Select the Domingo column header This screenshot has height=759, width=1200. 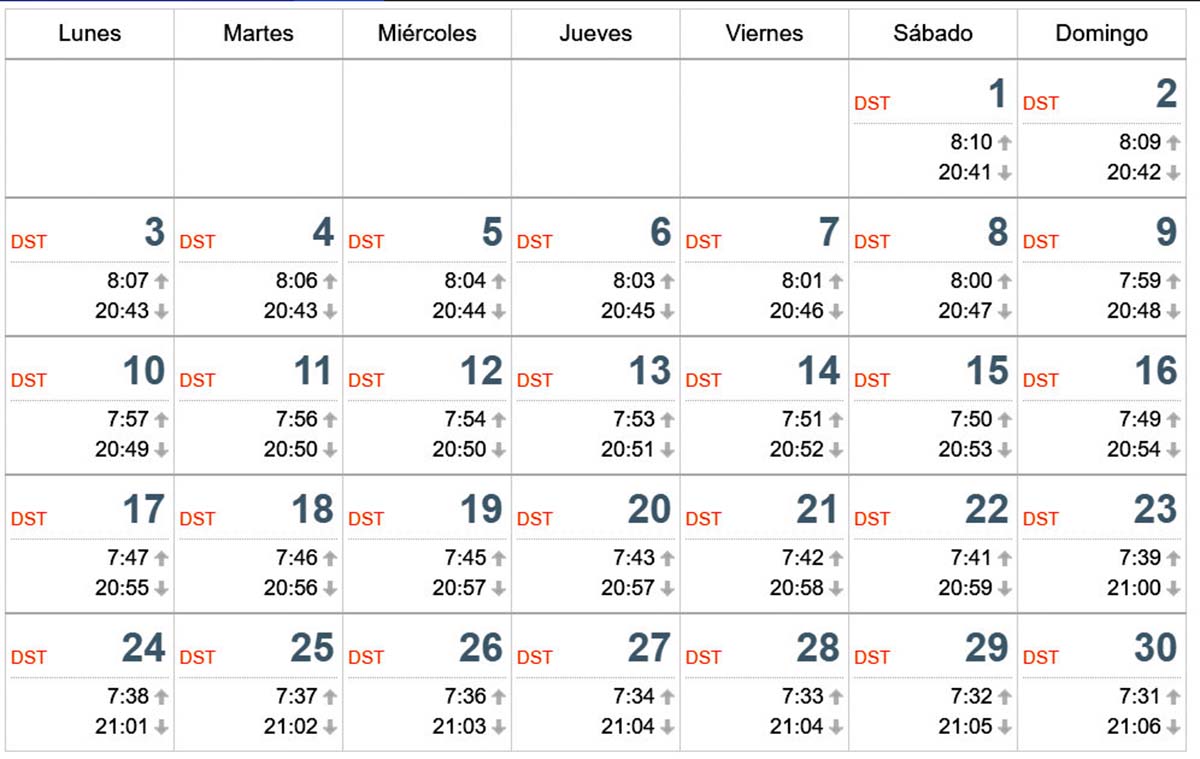(x=1103, y=33)
